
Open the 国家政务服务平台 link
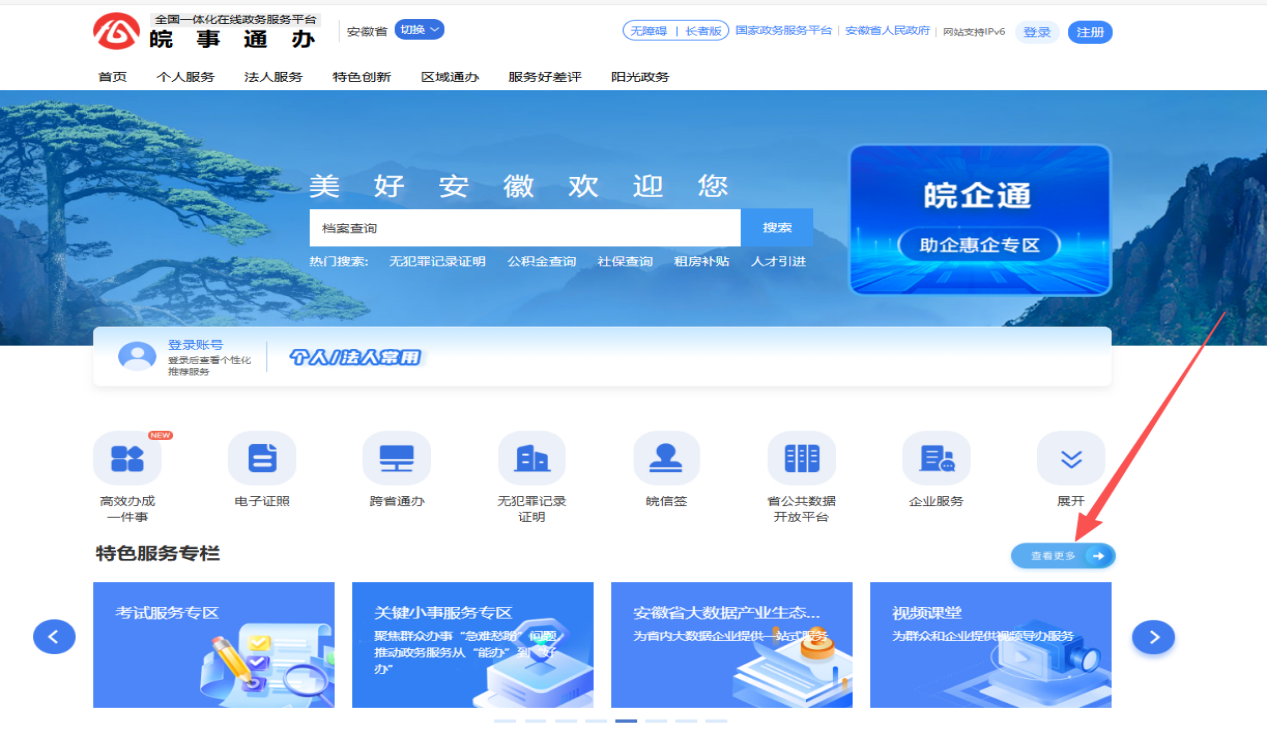tap(784, 31)
